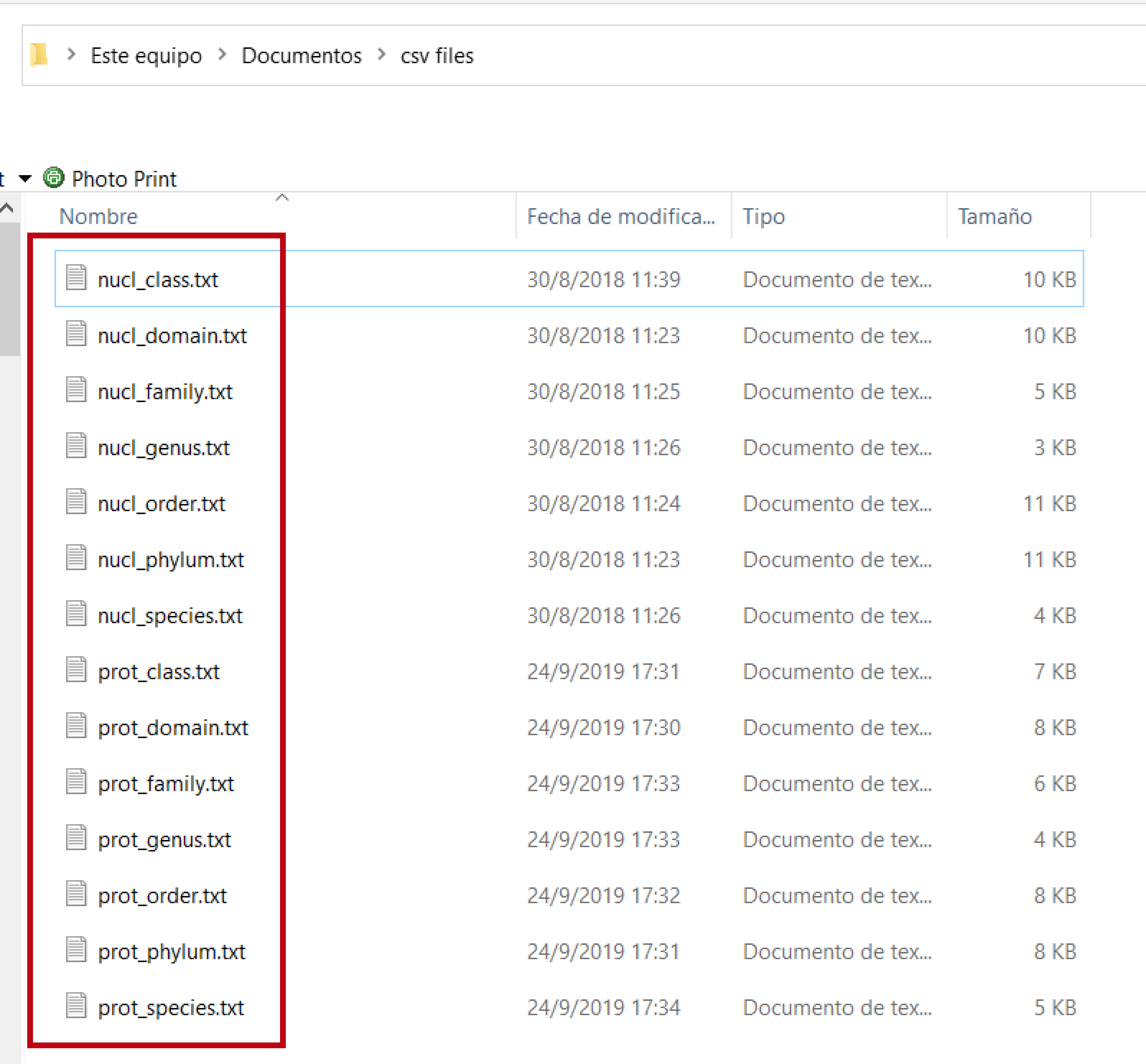Click the Tipo cell of nucl_species.txt row
This screenshot has width=1146, height=1064.
[x=837, y=616]
